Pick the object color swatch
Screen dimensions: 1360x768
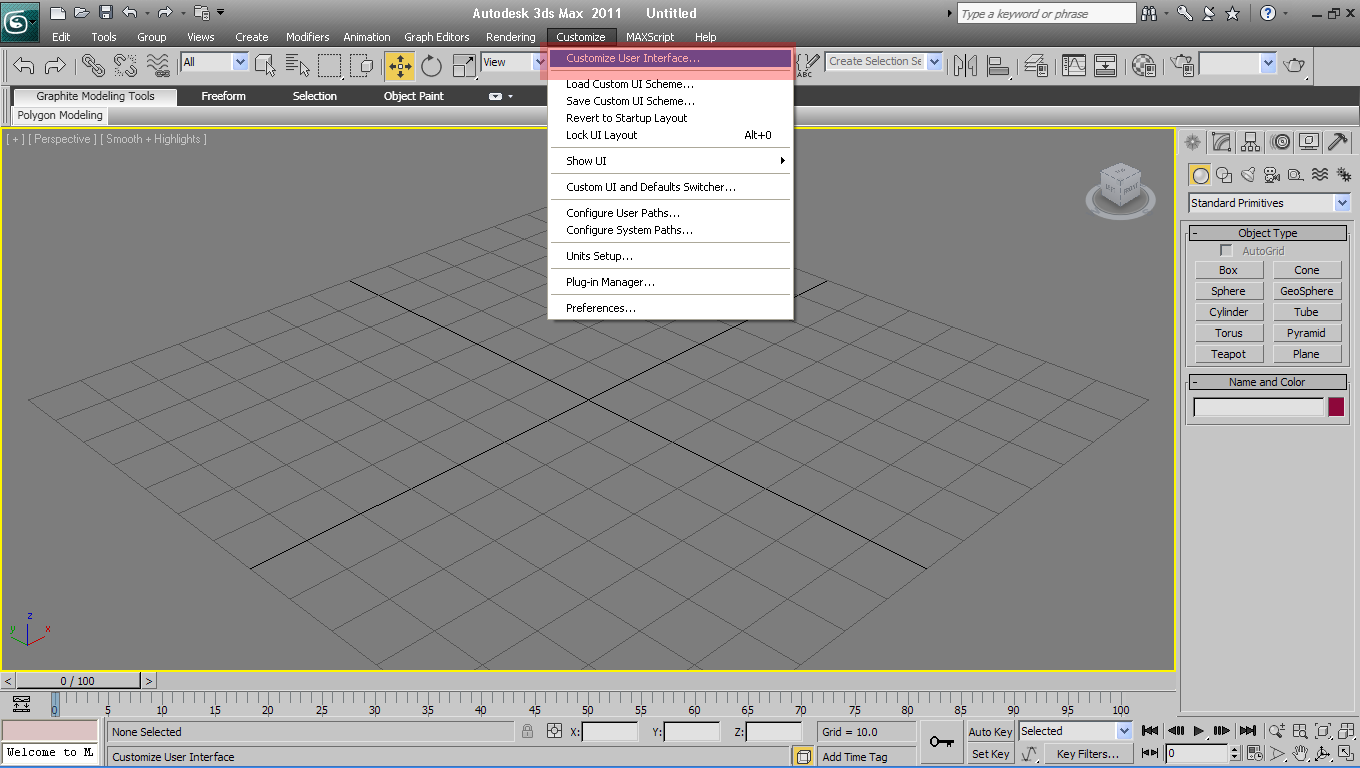(x=1337, y=406)
